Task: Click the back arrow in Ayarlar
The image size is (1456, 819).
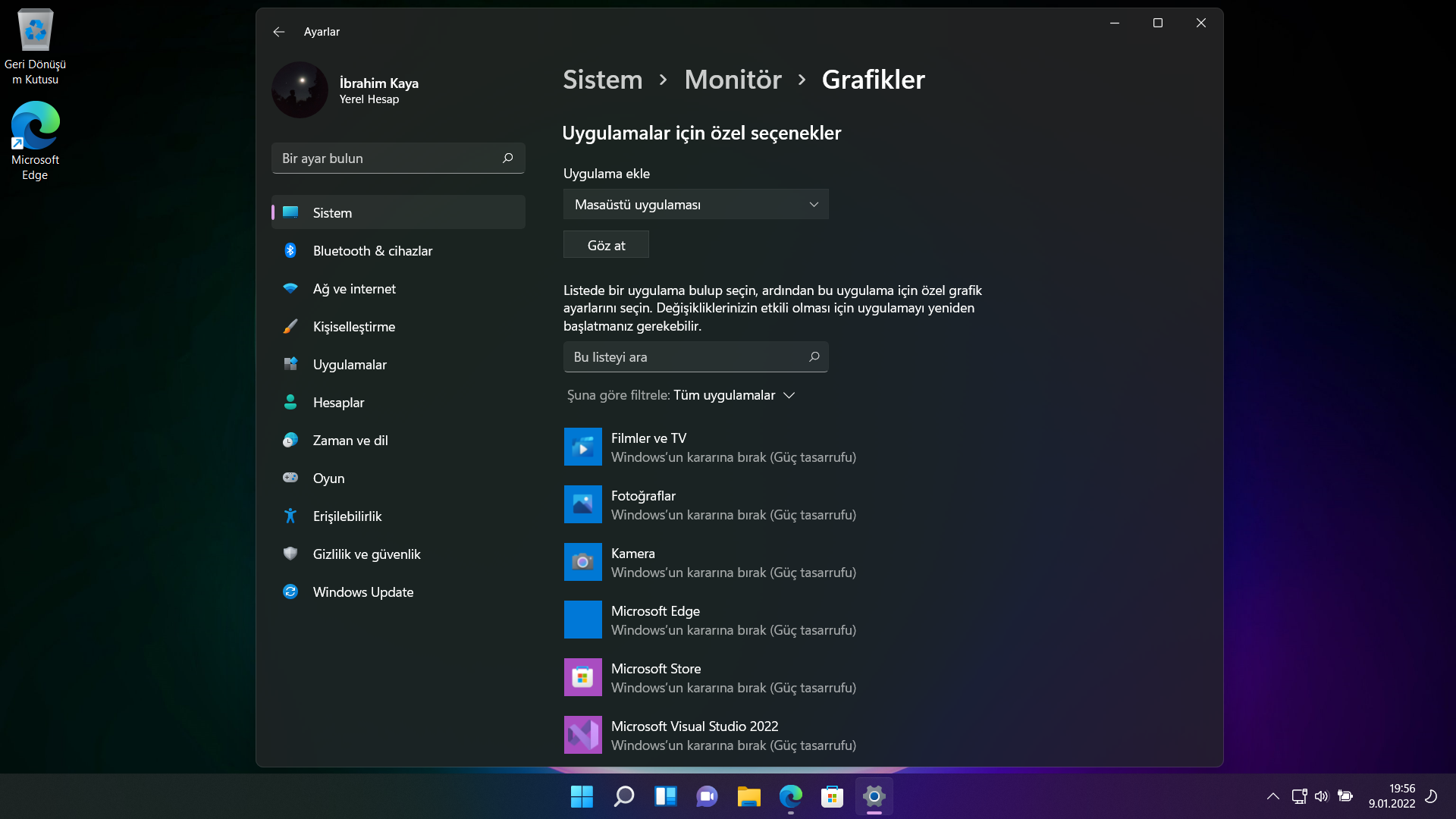Action: click(278, 32)
